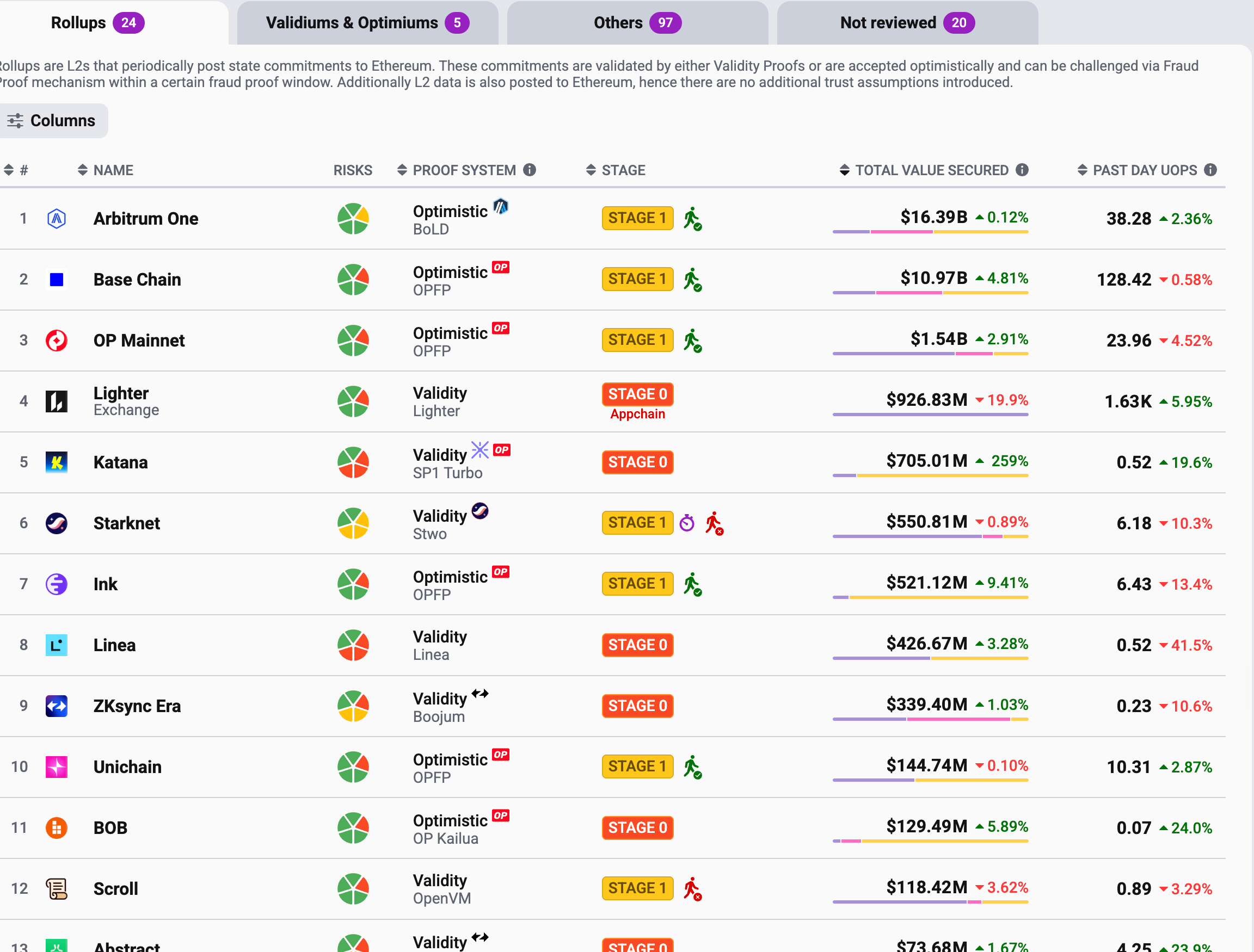
Task: Select the Others tab
Action: (x=637, y=23)
